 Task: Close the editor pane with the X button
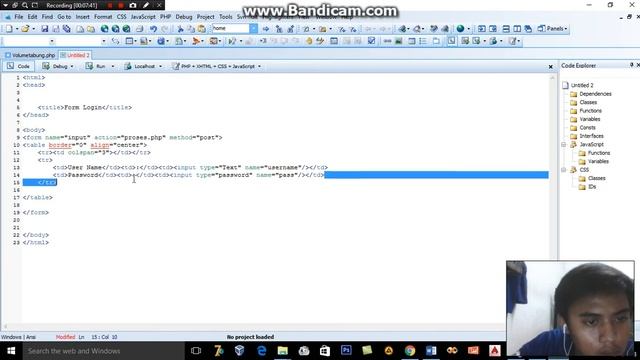pos(550,67)
